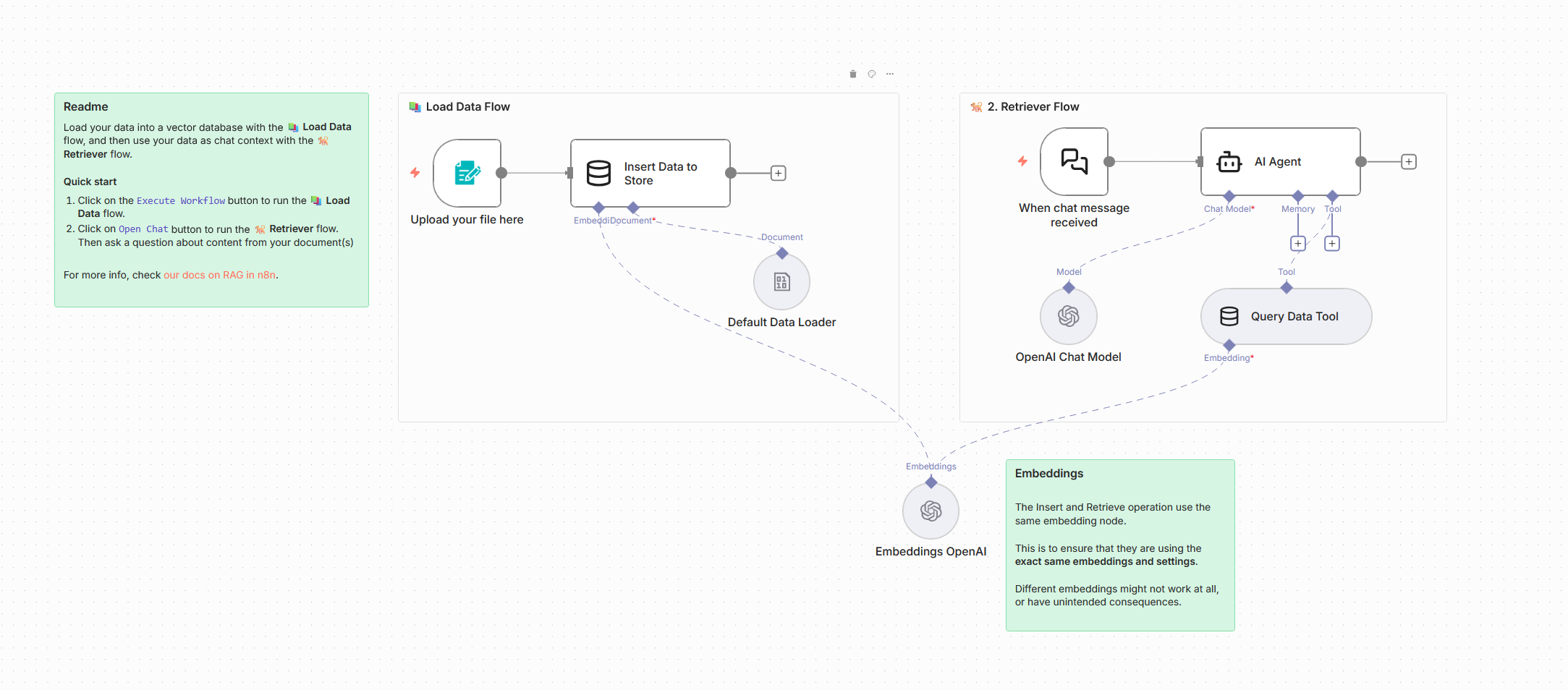This screenshot has width=1568, height=690.
Task: Add a node after Insert Data to Store
Action: pyautogui.click(x=778, y=174)
